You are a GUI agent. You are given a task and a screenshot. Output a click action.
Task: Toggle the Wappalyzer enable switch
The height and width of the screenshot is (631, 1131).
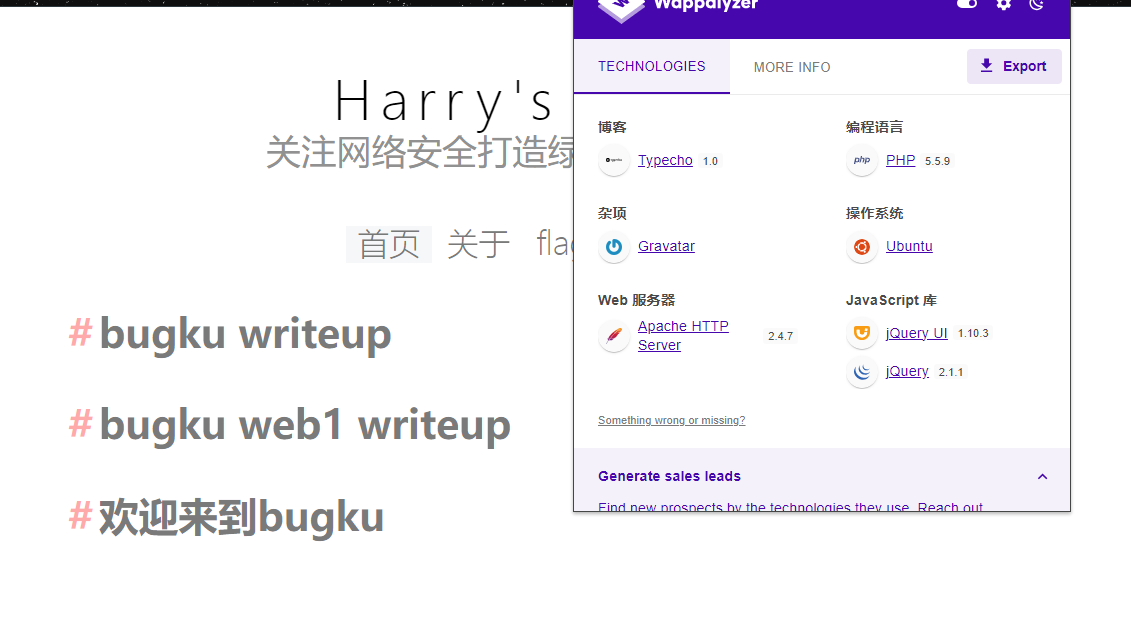967,4
